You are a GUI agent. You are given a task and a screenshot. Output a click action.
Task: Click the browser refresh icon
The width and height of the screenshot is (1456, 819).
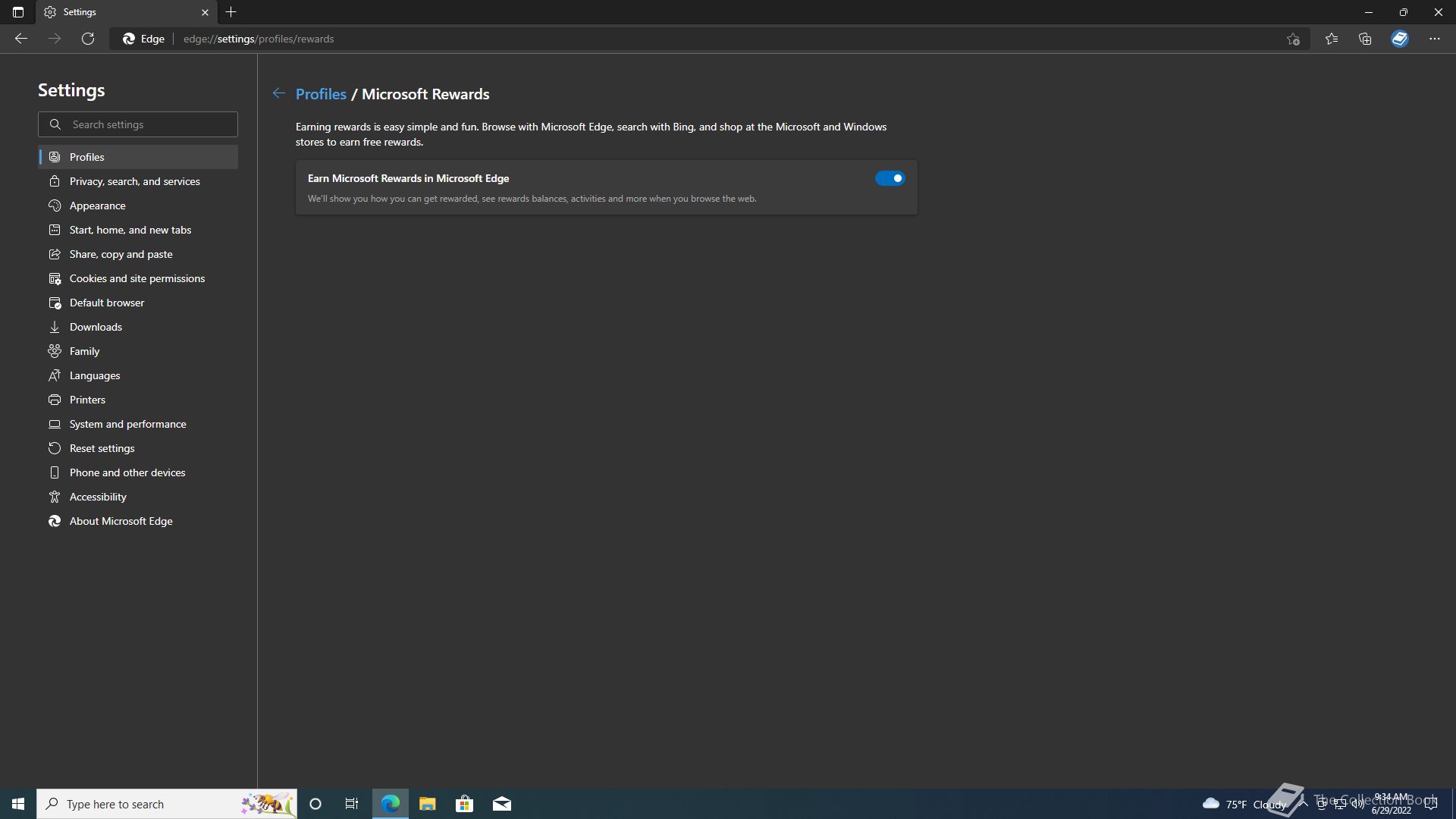(x=88, y=39)
